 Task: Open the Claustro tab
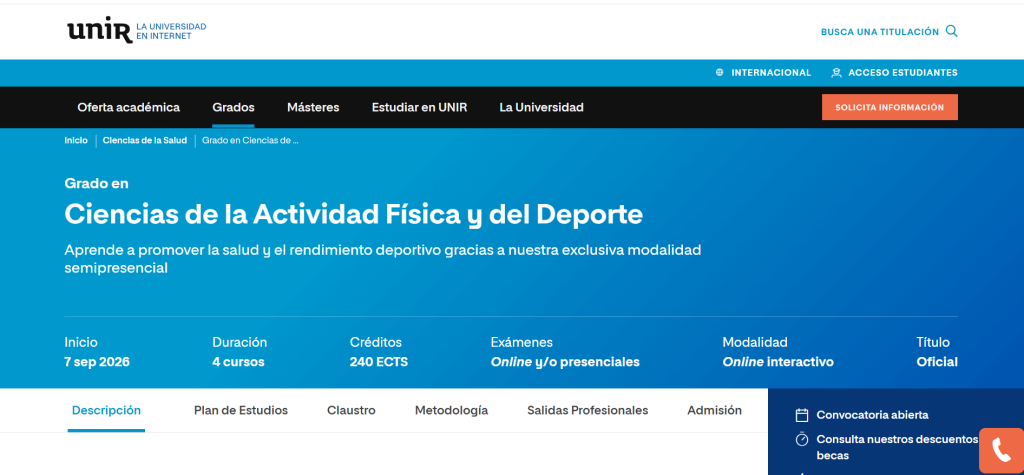pyautogui.click(x=351, y=410)
